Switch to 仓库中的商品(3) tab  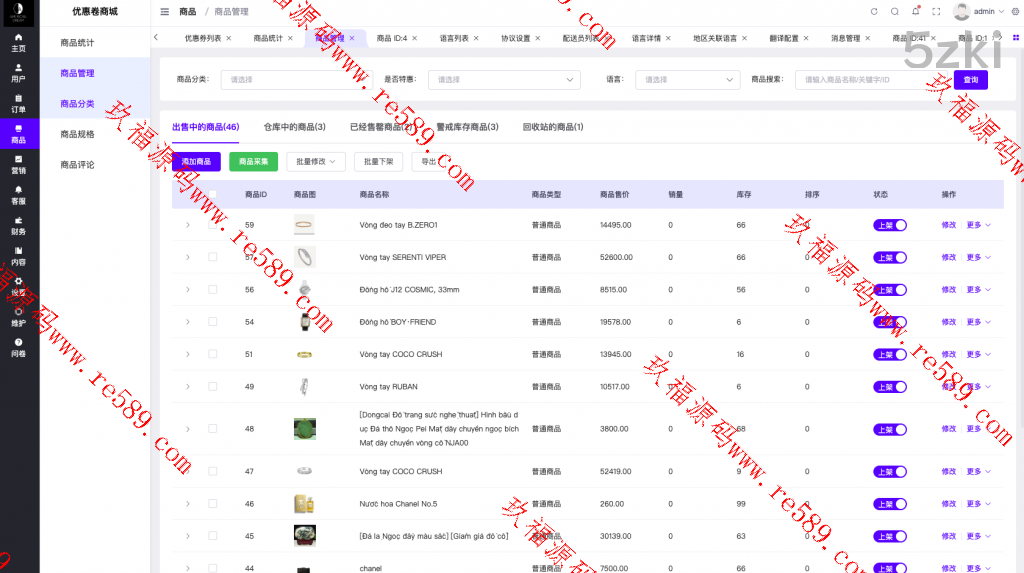click(x=294, y=127)
